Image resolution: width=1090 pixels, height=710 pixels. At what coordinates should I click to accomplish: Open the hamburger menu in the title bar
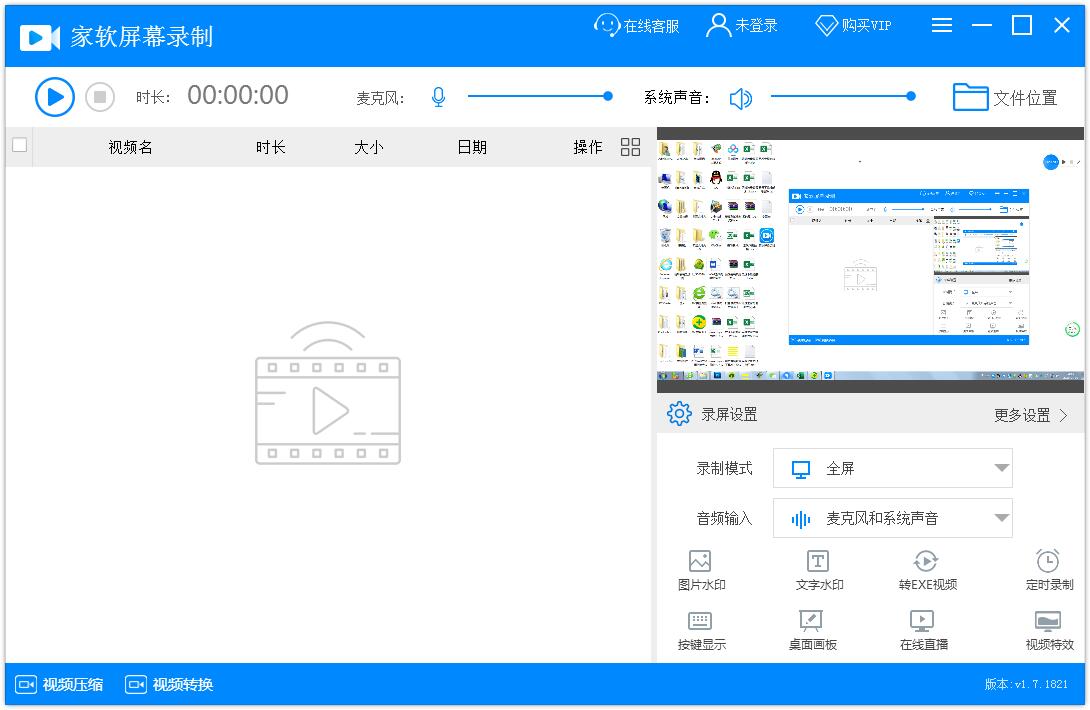[x=941, y=25]
